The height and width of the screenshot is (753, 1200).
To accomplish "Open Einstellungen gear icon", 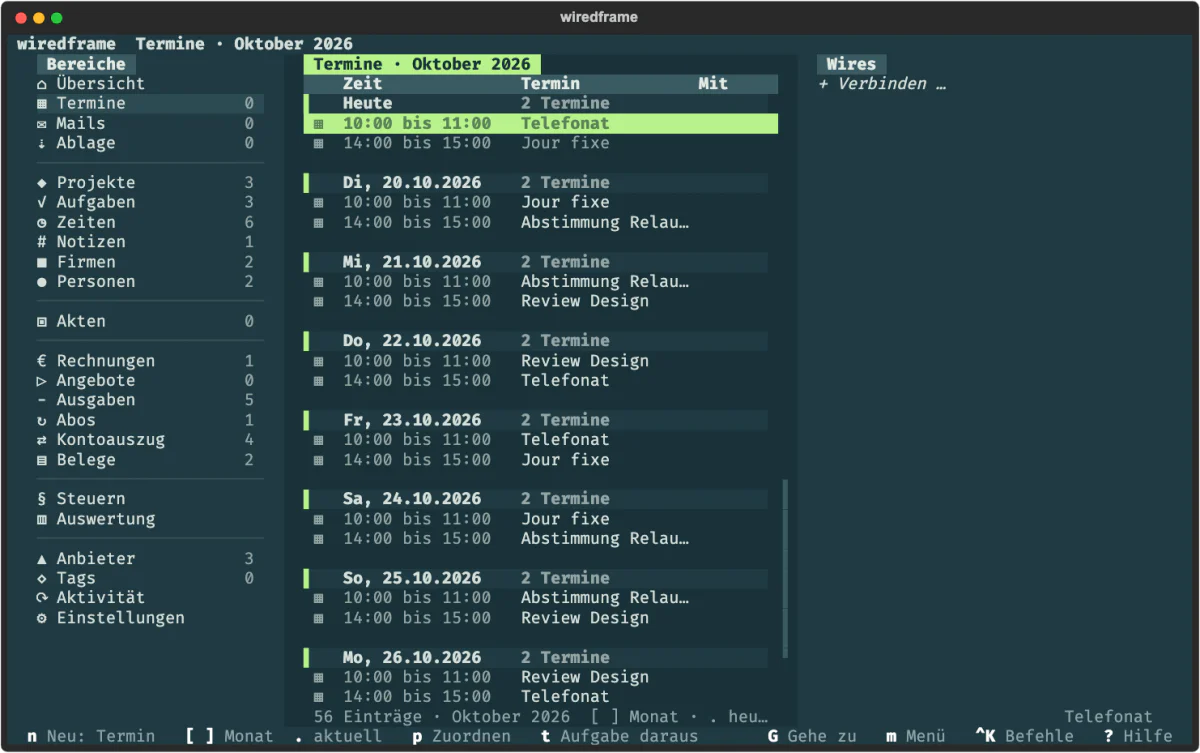I will [x=42, y=618].
